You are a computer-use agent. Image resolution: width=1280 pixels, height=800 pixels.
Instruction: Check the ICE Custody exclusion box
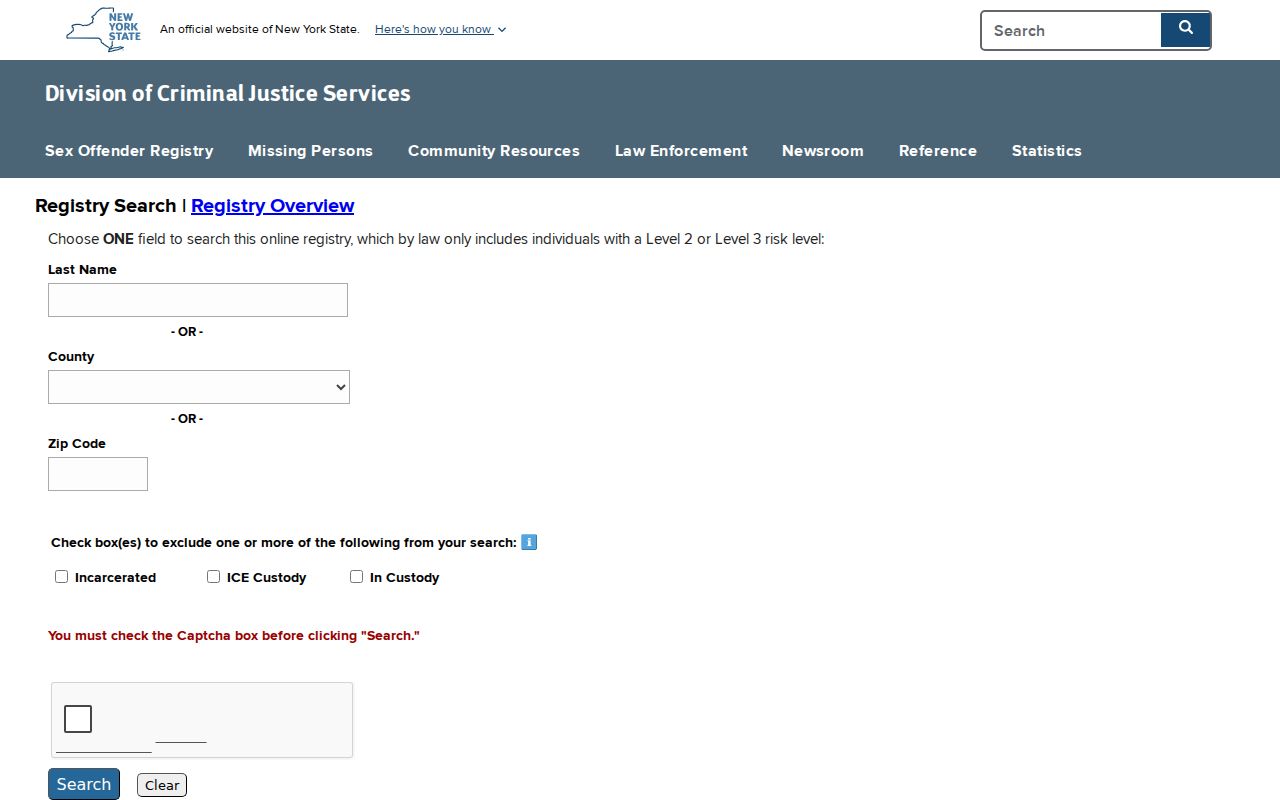click(x=213, y=577)
